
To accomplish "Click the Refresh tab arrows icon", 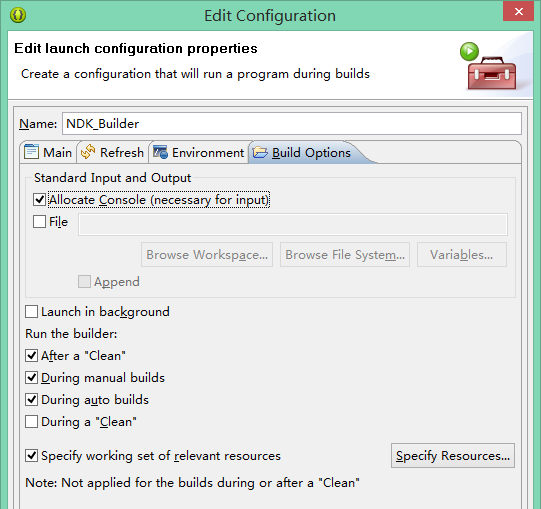I will pyautogui.click(x=88, y=152).
